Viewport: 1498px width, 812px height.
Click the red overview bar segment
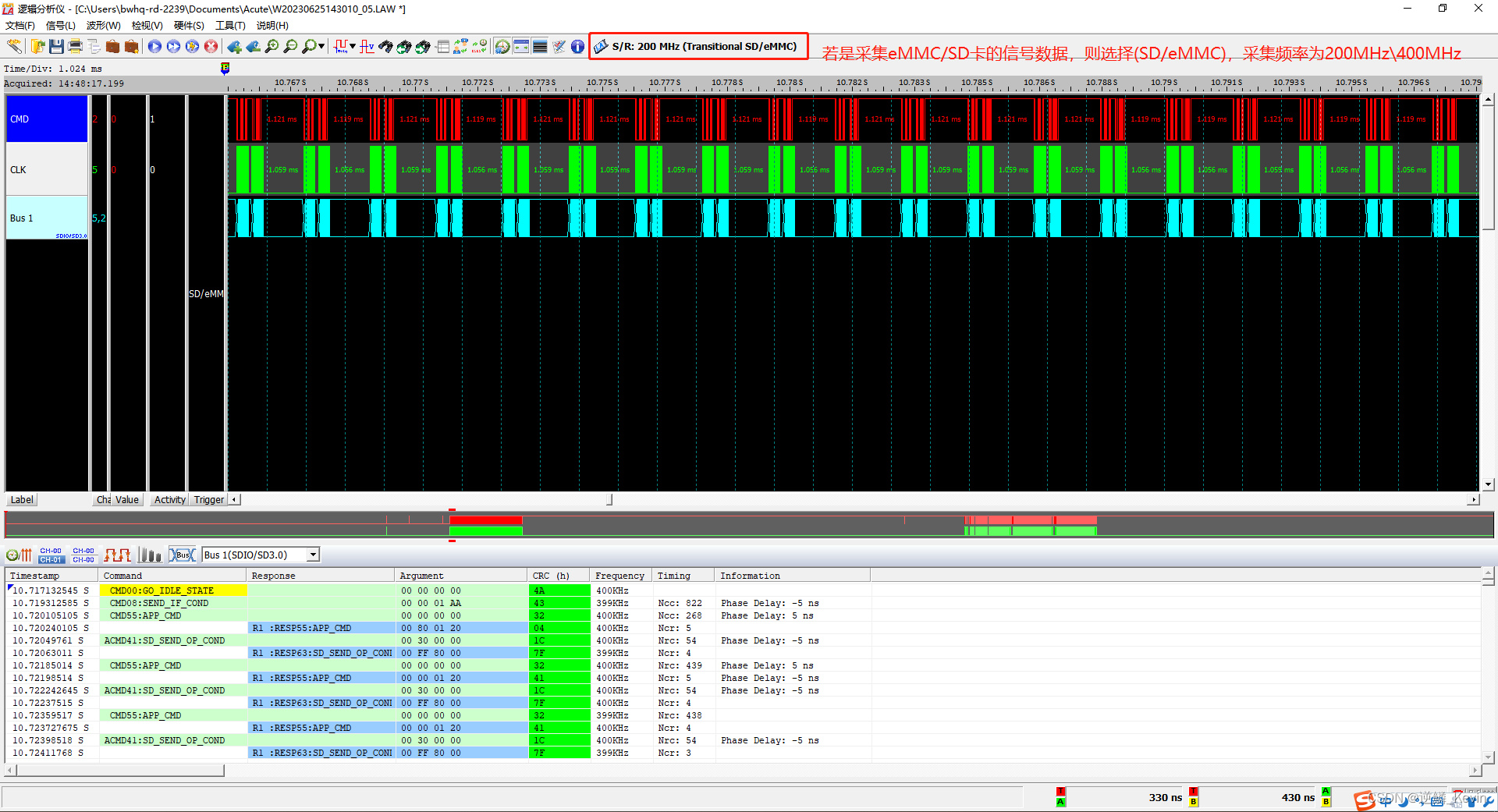coord(485,520)
